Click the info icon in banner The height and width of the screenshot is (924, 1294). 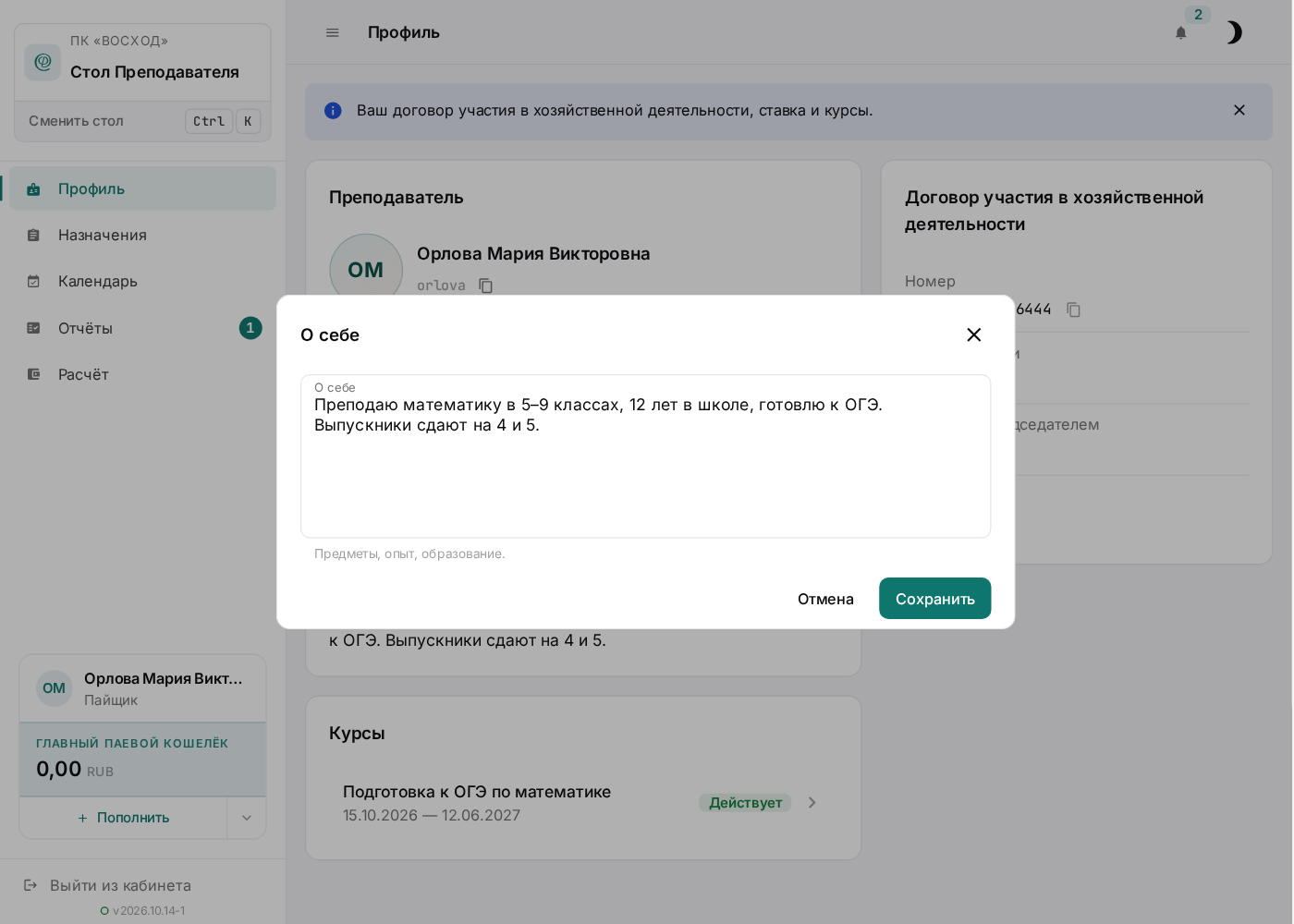tap(333, 111)
